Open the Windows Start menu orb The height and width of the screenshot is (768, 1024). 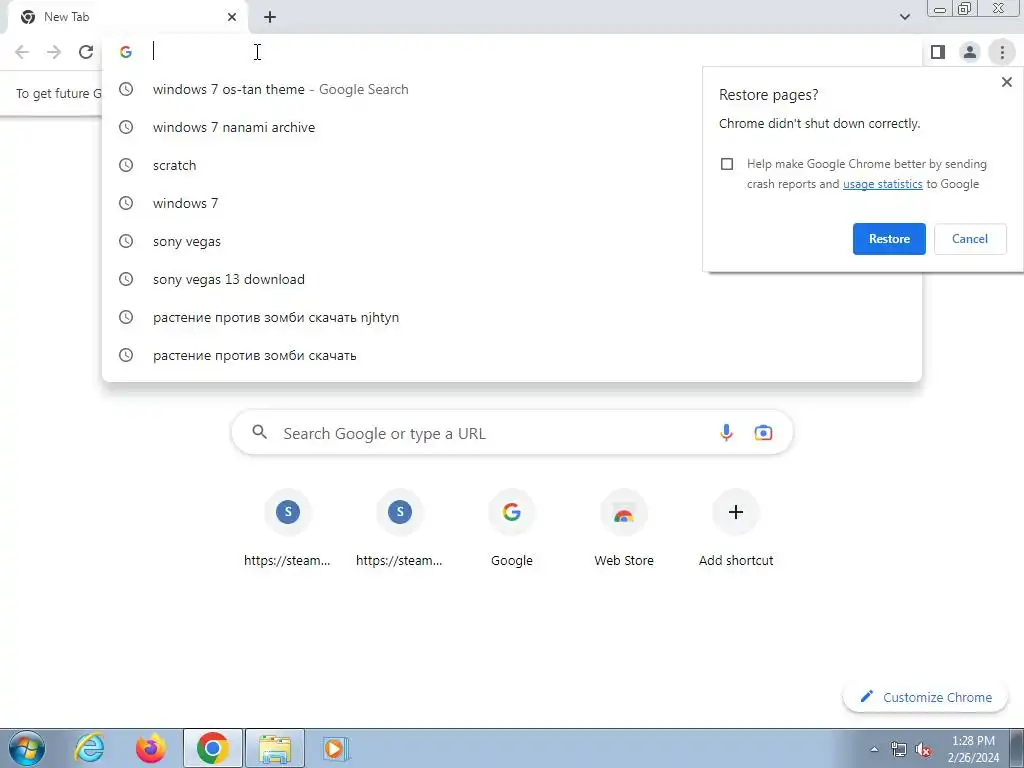click(27, 748)
